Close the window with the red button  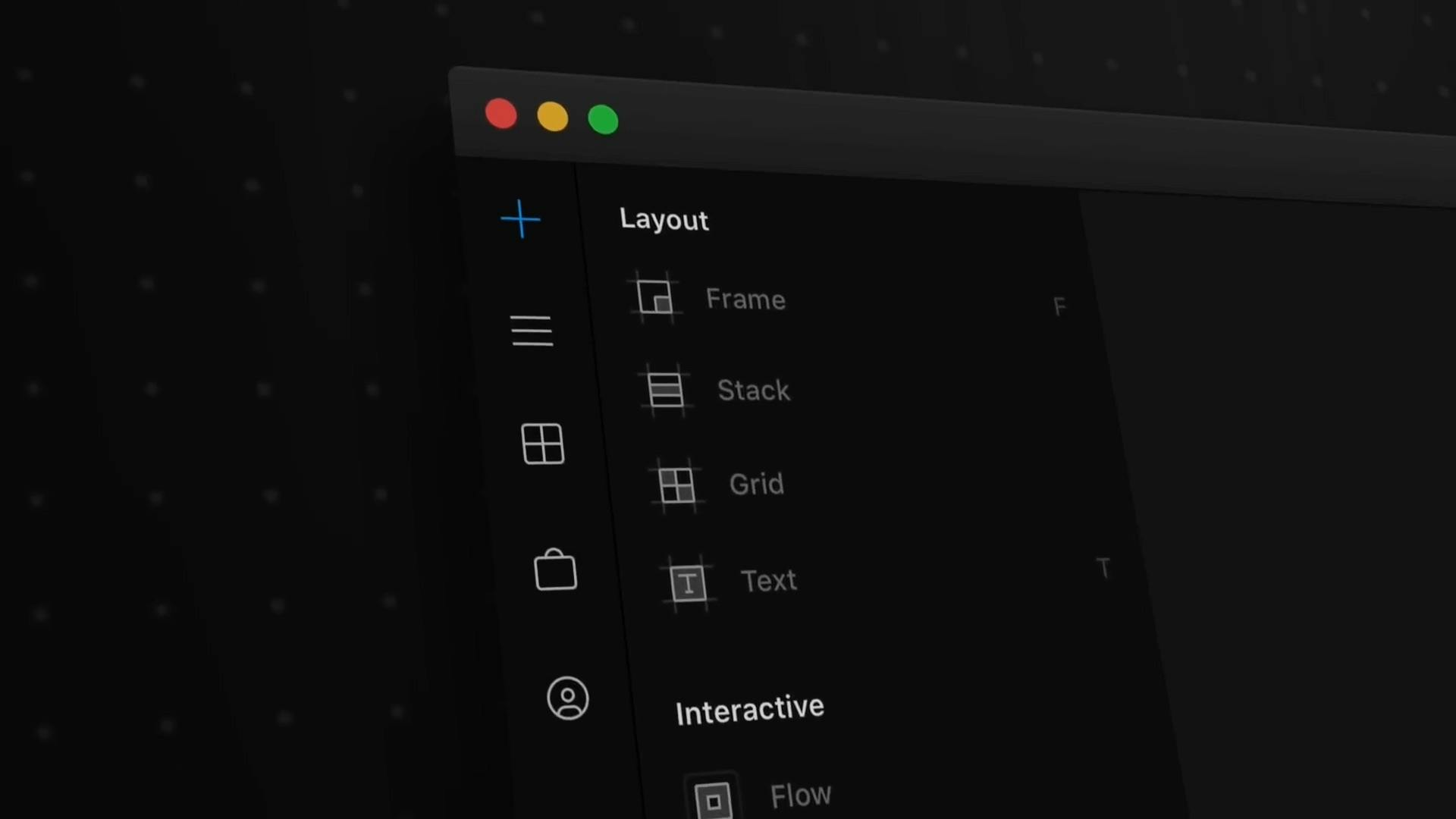(501, 114)
